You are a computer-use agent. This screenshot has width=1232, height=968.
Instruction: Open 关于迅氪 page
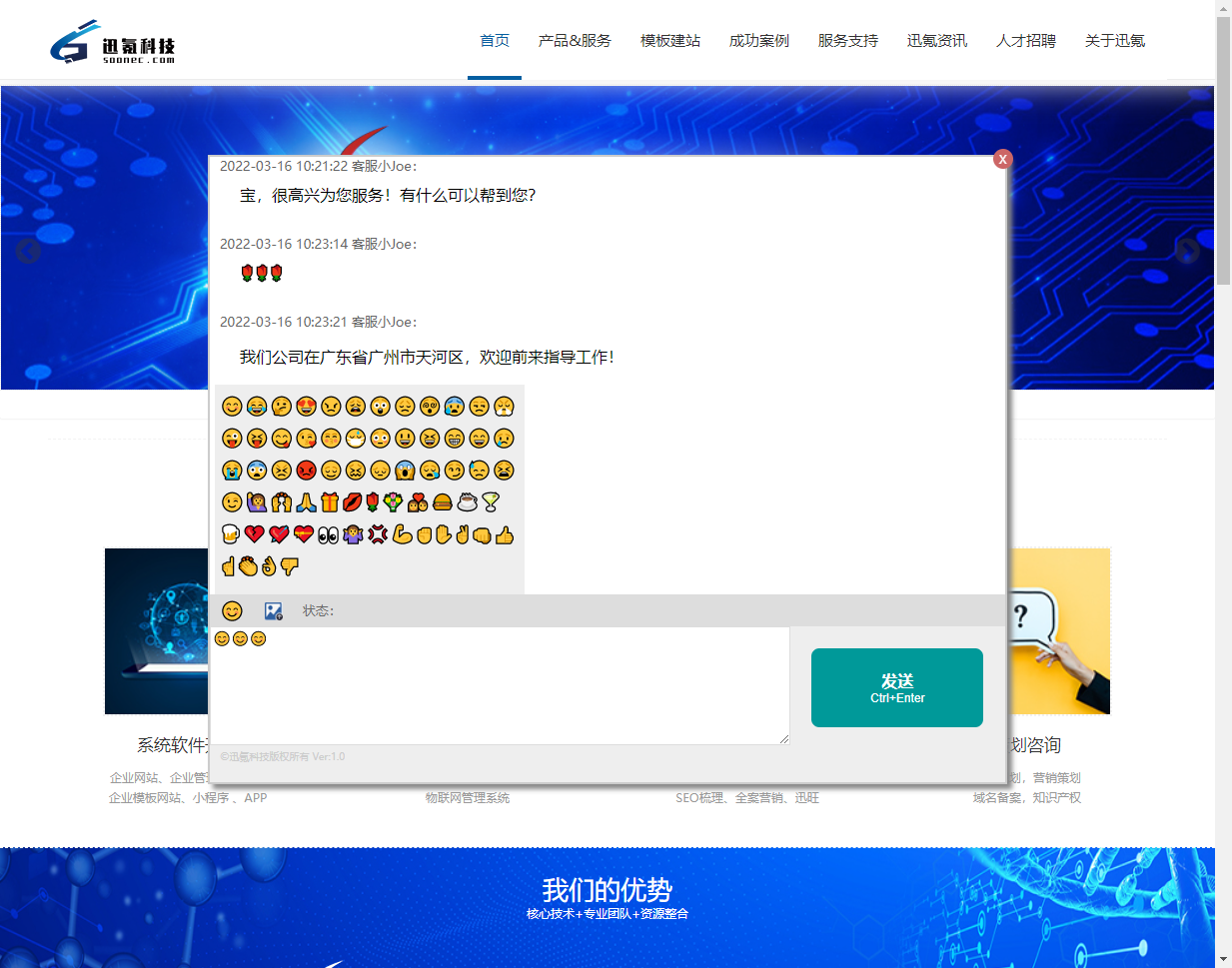1115,40
